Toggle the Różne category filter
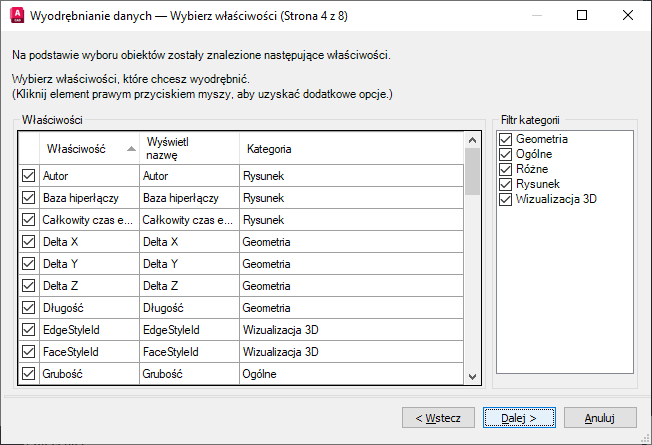Image resolution: width=652 pixels, height=445 pixels. click(x=506, y=169)
